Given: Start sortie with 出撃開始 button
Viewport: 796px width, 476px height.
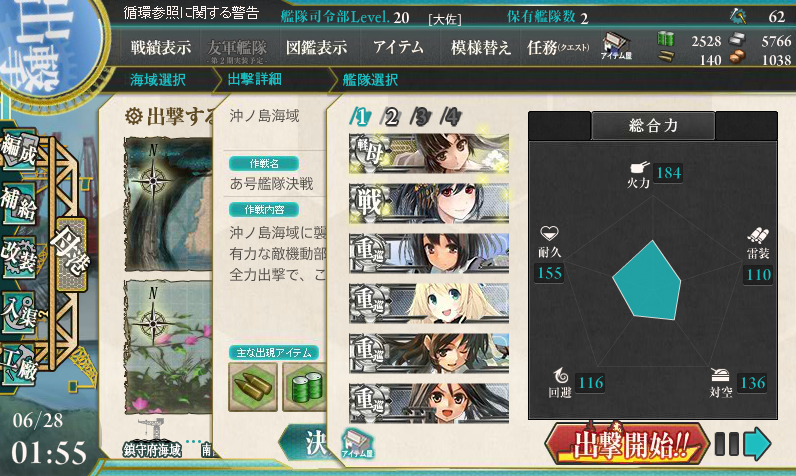Looking at the screenshot, I should (x=627, y=444).
